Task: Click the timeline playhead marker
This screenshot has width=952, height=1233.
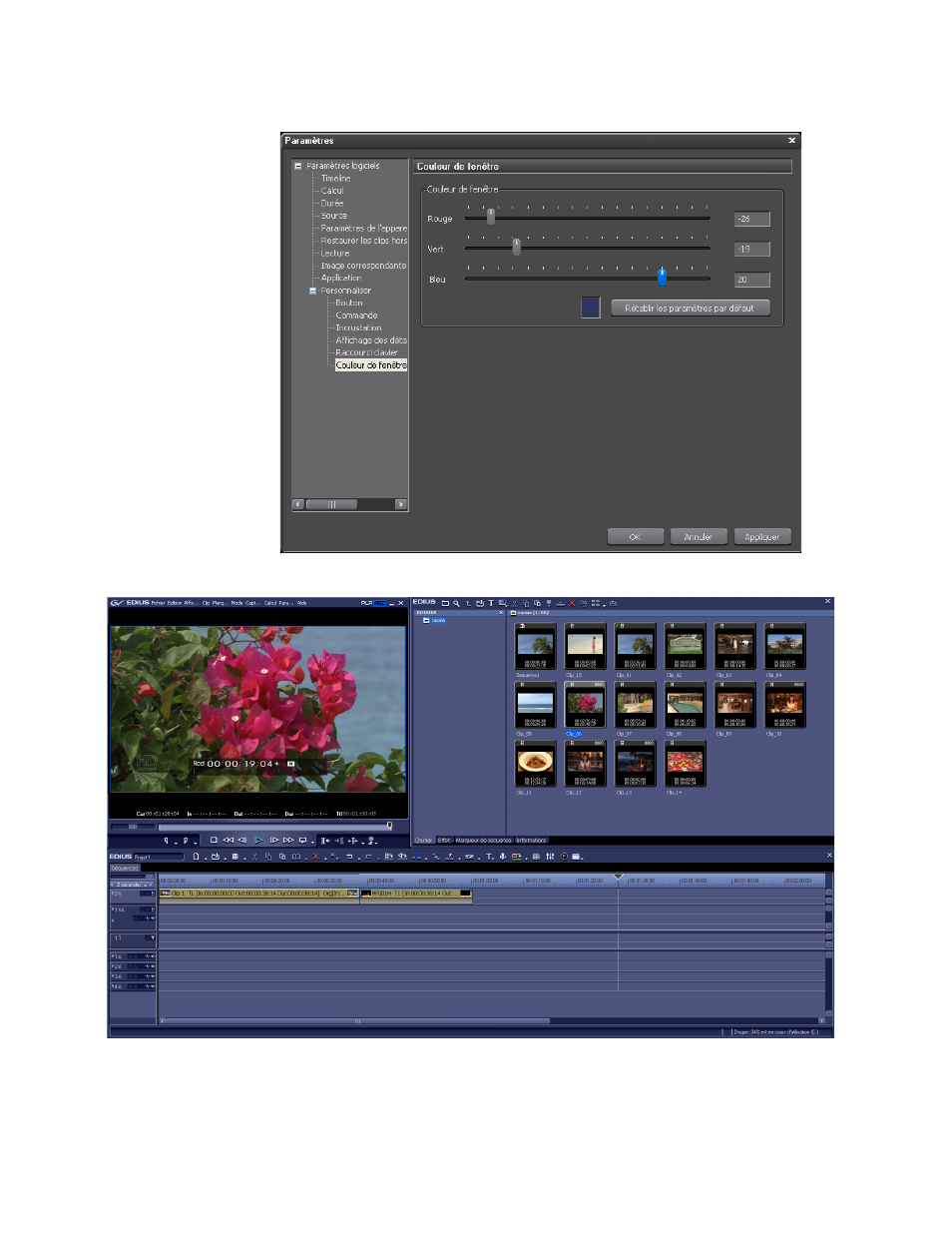Action: click(618, 877)
